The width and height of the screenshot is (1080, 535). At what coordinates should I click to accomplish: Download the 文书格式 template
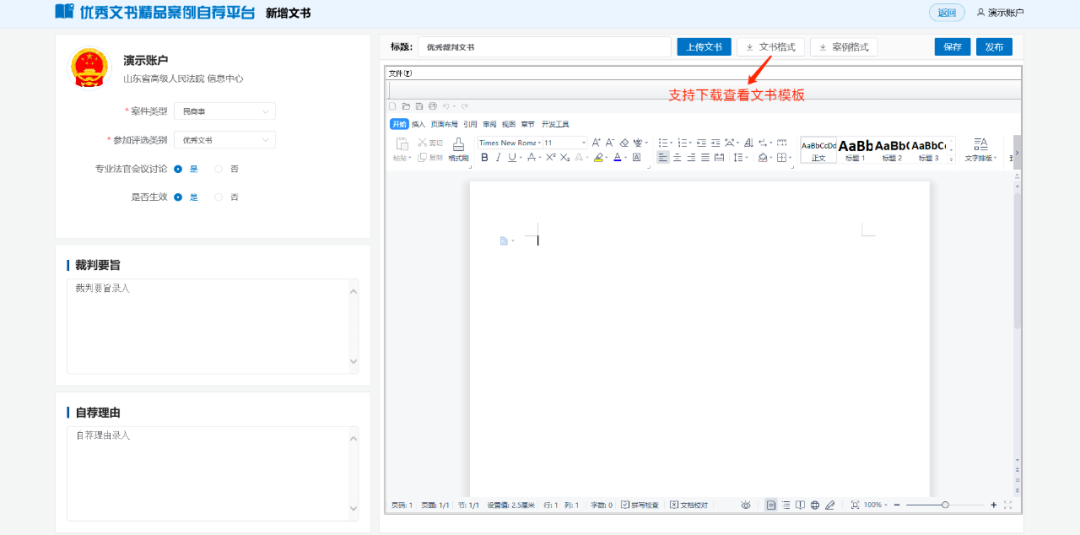tap(771, 47)
